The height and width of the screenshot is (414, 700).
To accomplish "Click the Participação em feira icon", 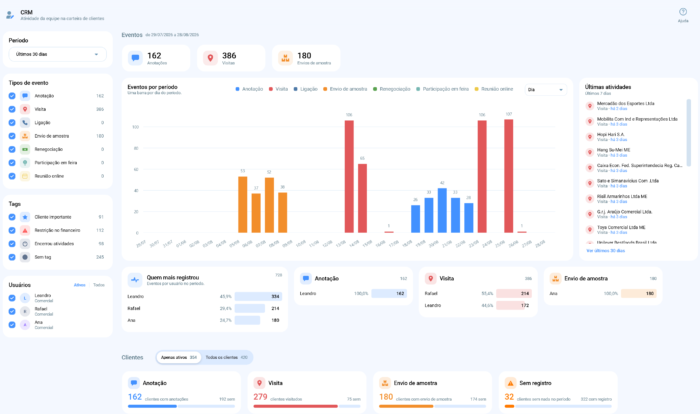I will (25, 163).
